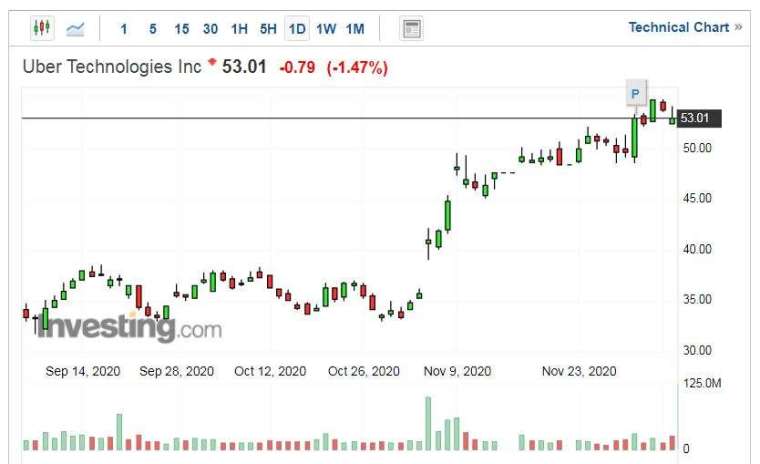Select the 1M monthly timeframe
Viewport: 760px width, 464px height.
[355, 29]
